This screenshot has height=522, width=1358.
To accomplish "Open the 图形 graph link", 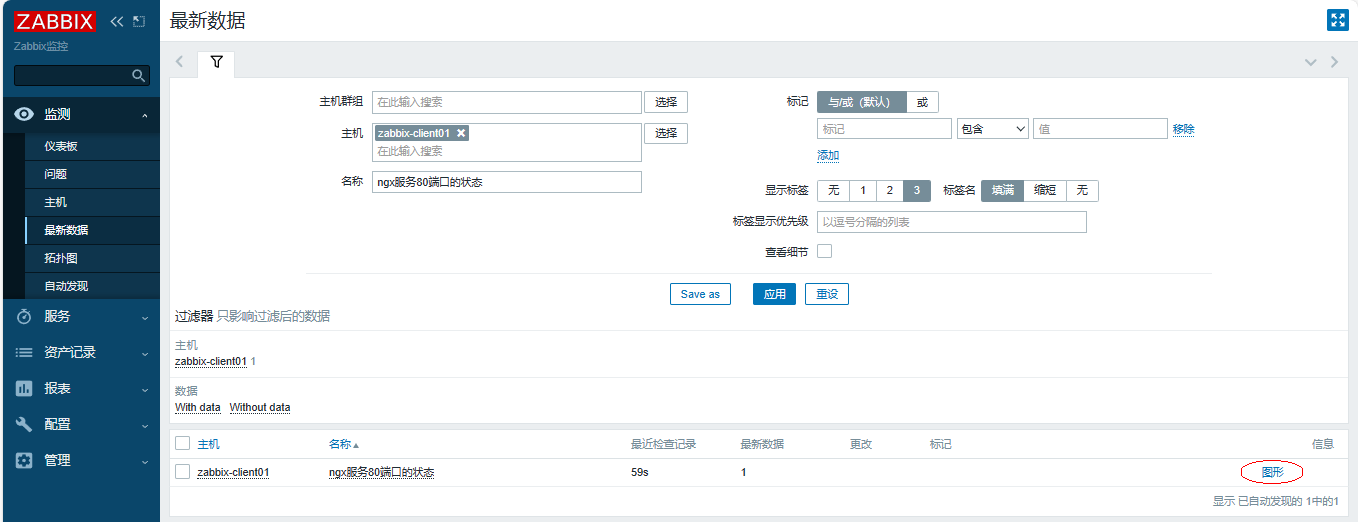I will [x=1272, y=472].
